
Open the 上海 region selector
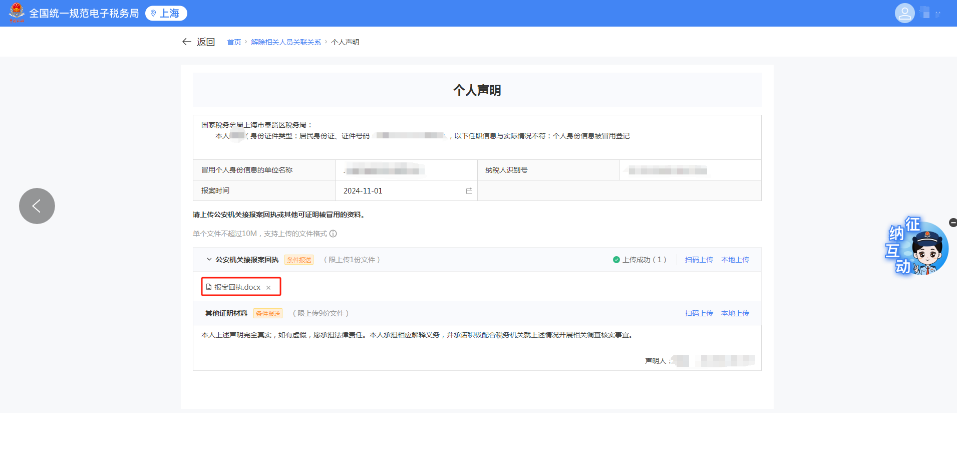[x=166, y=13]
